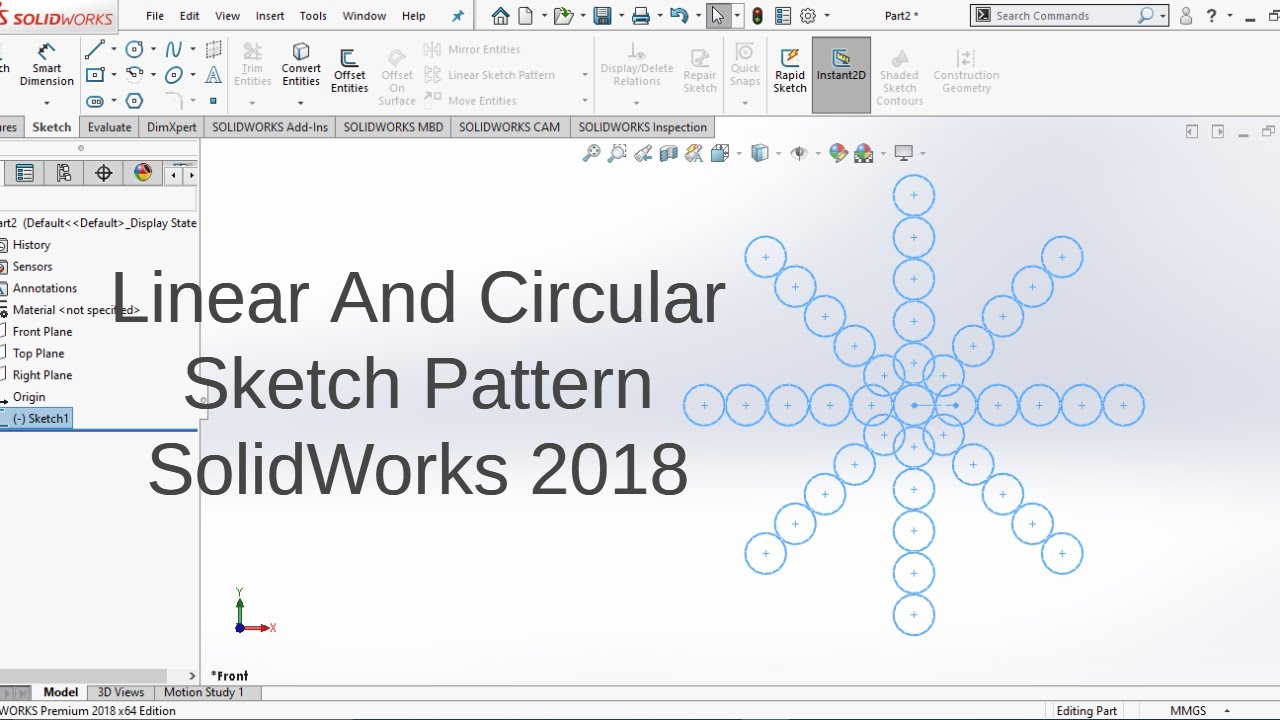Open the DisplayManager color ball tab
This screenshot has width=1280, height=720.
point(143,174)
